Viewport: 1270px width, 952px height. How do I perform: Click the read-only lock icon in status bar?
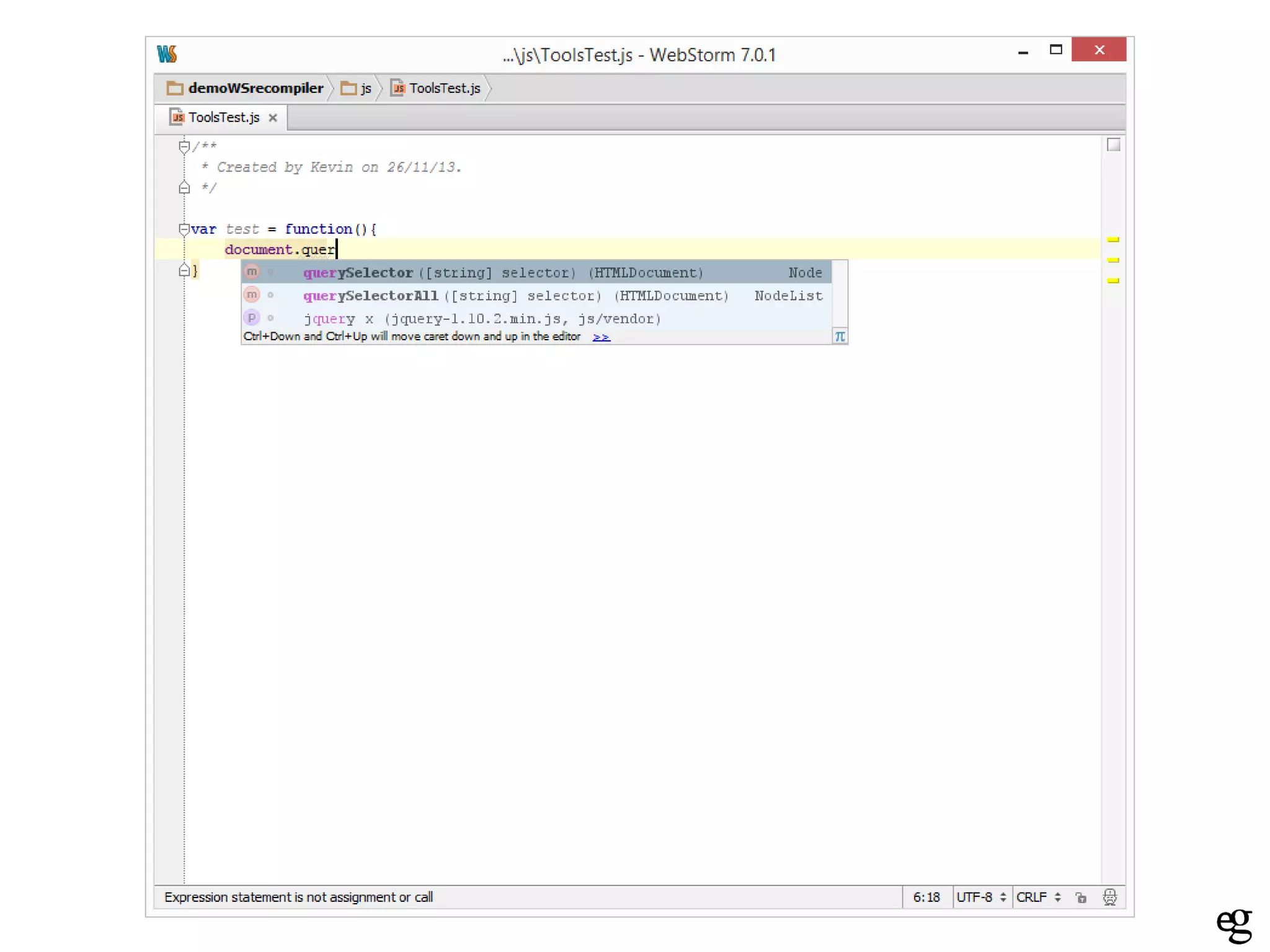coord(1081,897)
